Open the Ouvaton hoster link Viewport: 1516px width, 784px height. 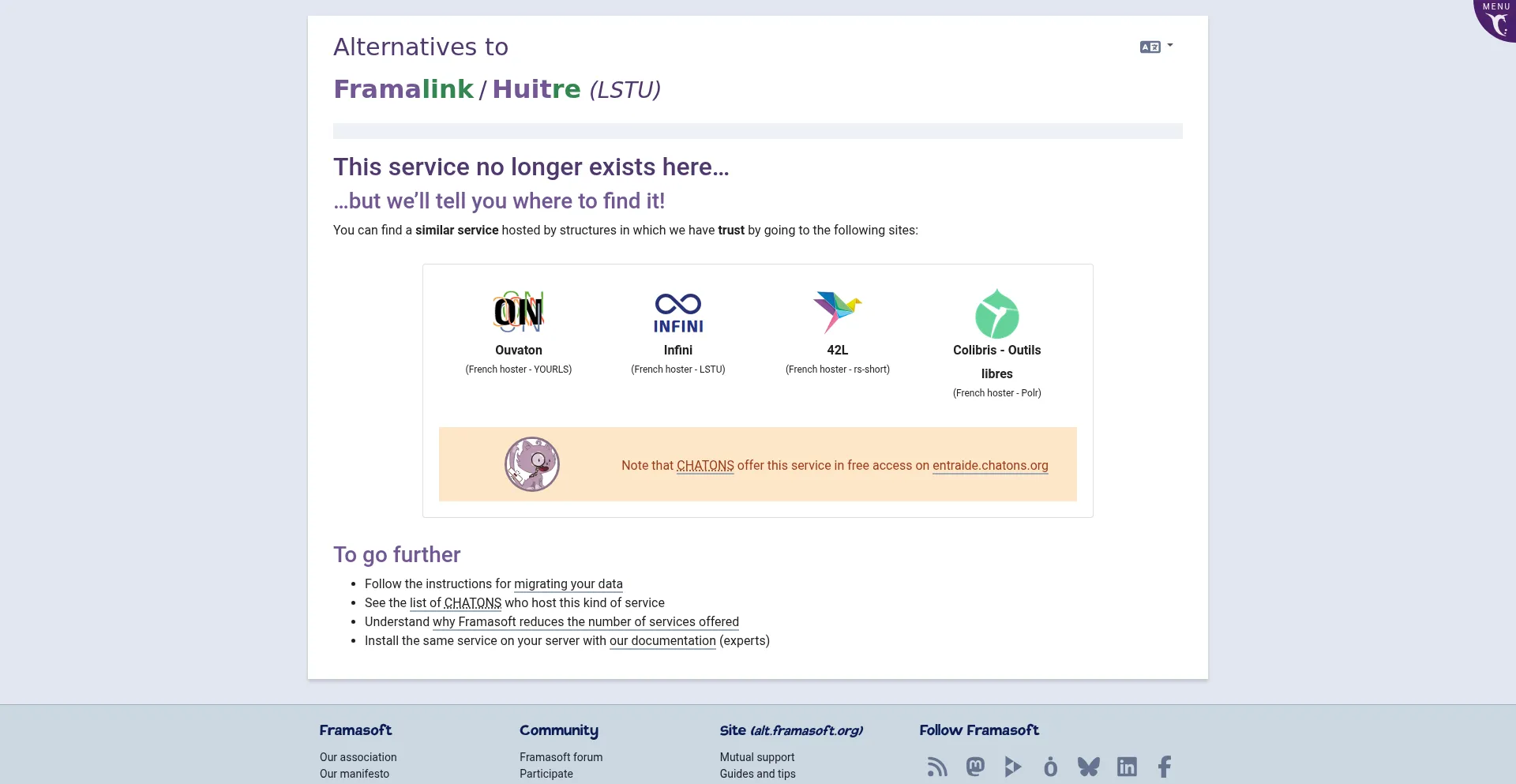pyautogui.click(x=519, y=350)
